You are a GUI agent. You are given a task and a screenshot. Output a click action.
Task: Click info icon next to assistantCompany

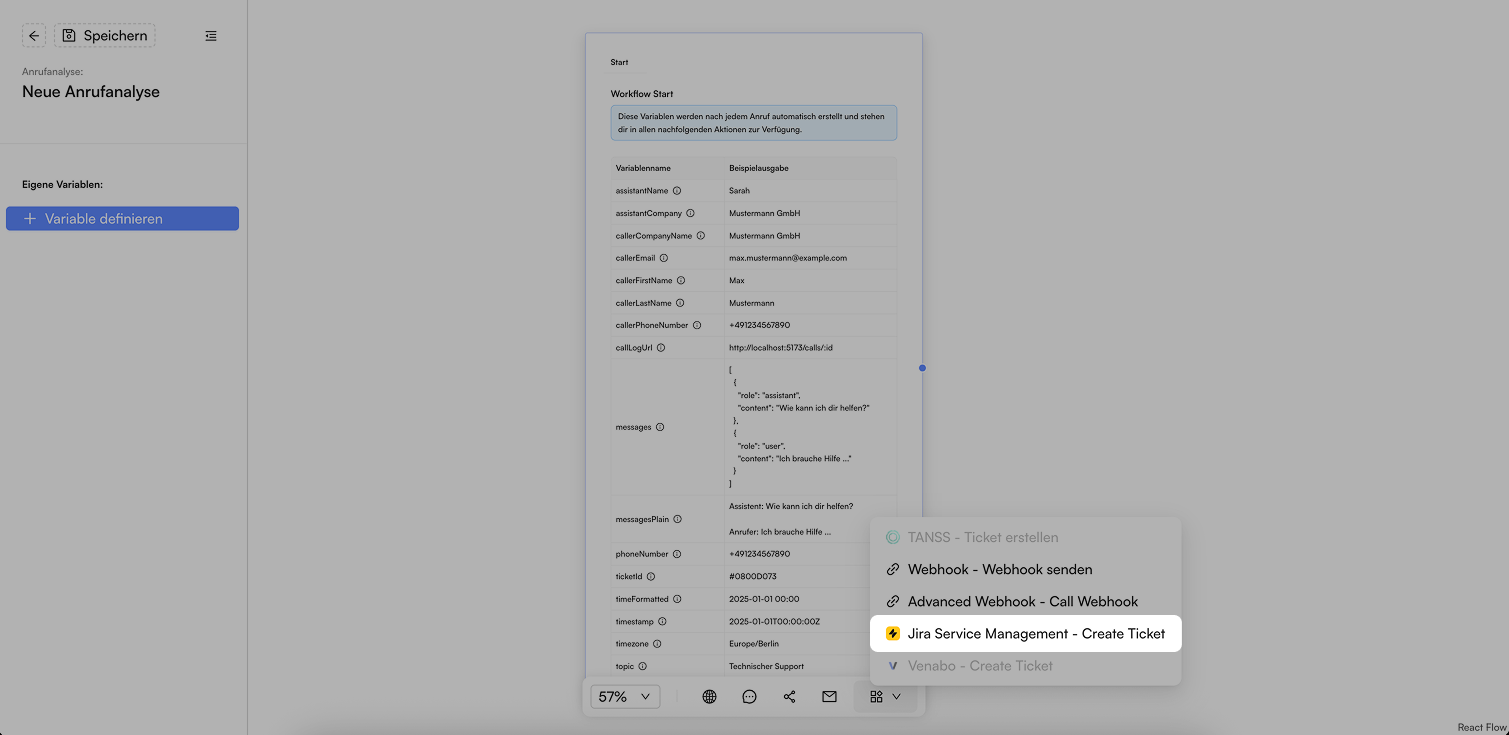click(x=690, y=213)
